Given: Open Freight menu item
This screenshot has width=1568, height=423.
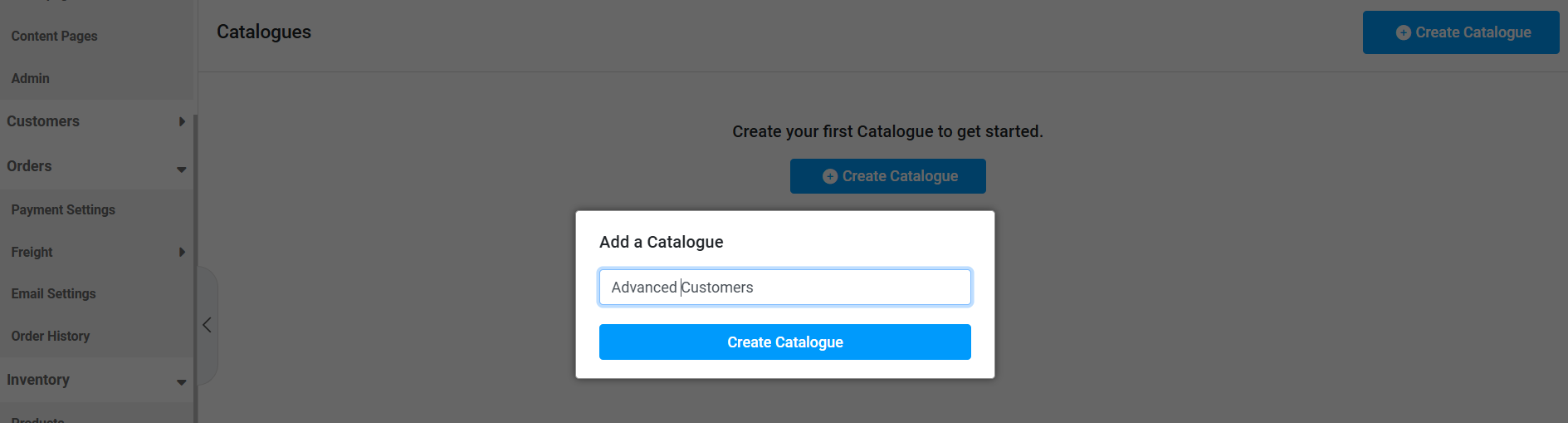Looking at the screenshot, I should 32,252.
